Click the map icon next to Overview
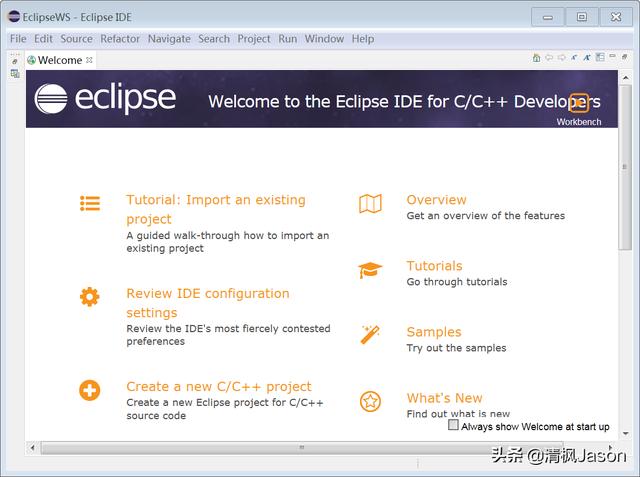The height and width of the screenshot is (477, 640). [x=370, y=204]
